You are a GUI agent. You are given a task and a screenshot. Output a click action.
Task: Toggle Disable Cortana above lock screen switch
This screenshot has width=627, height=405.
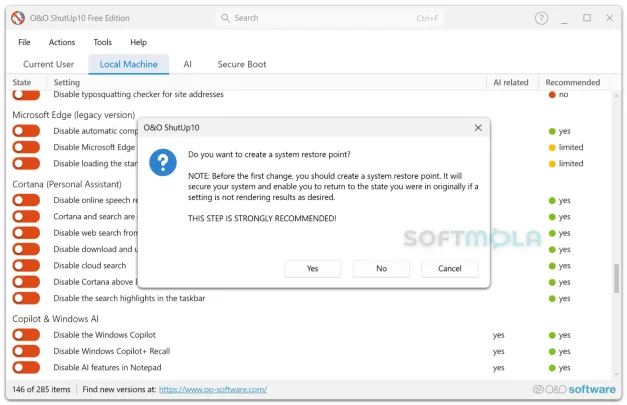click(26, 282)
